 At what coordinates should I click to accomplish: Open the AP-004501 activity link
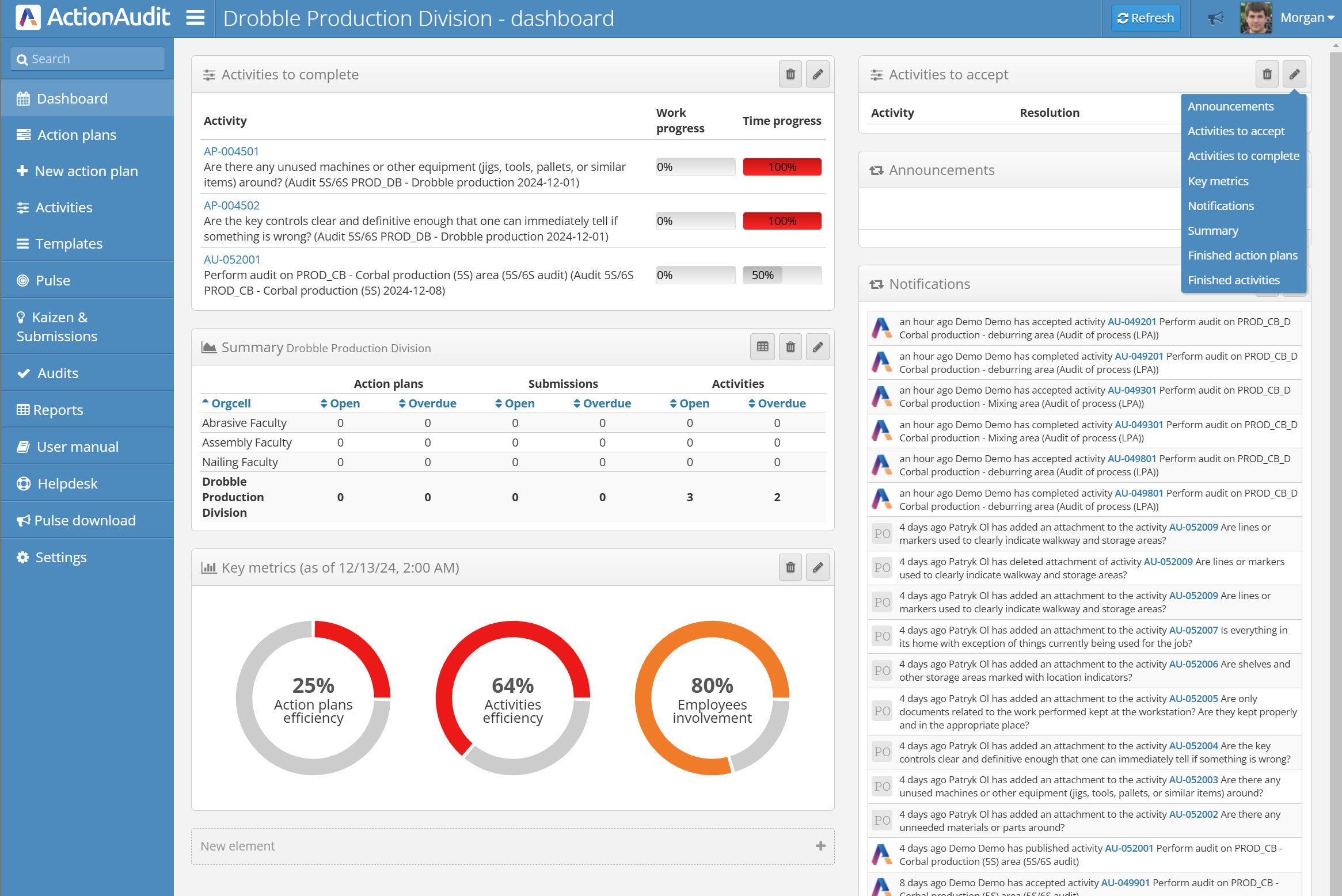[231, 151]
